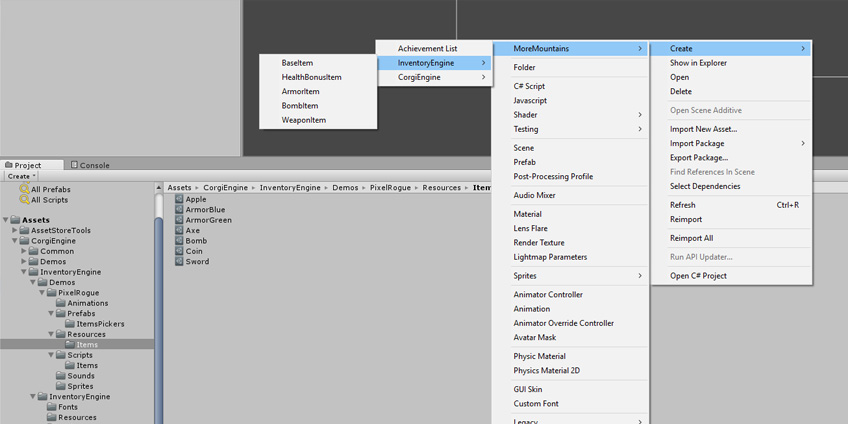Select C# Script from Create menu
The image size is (848, 424).
[570, 86]
